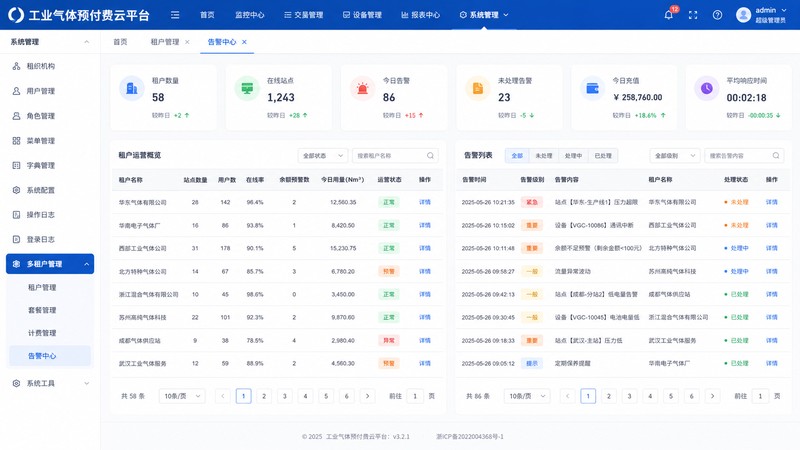
Task: Click the 平均响应时间 clock icon
Action: [x=707, y=88]
